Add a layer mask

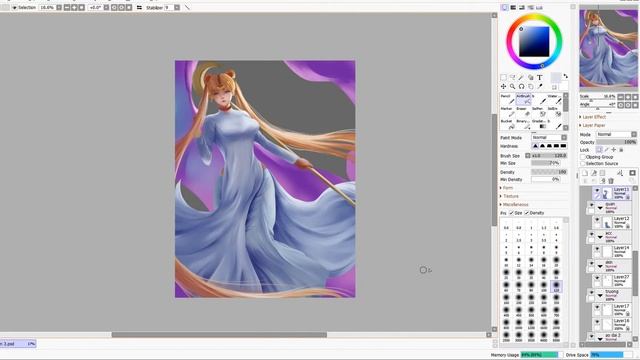pyautogui.click(x=633, y=173)
